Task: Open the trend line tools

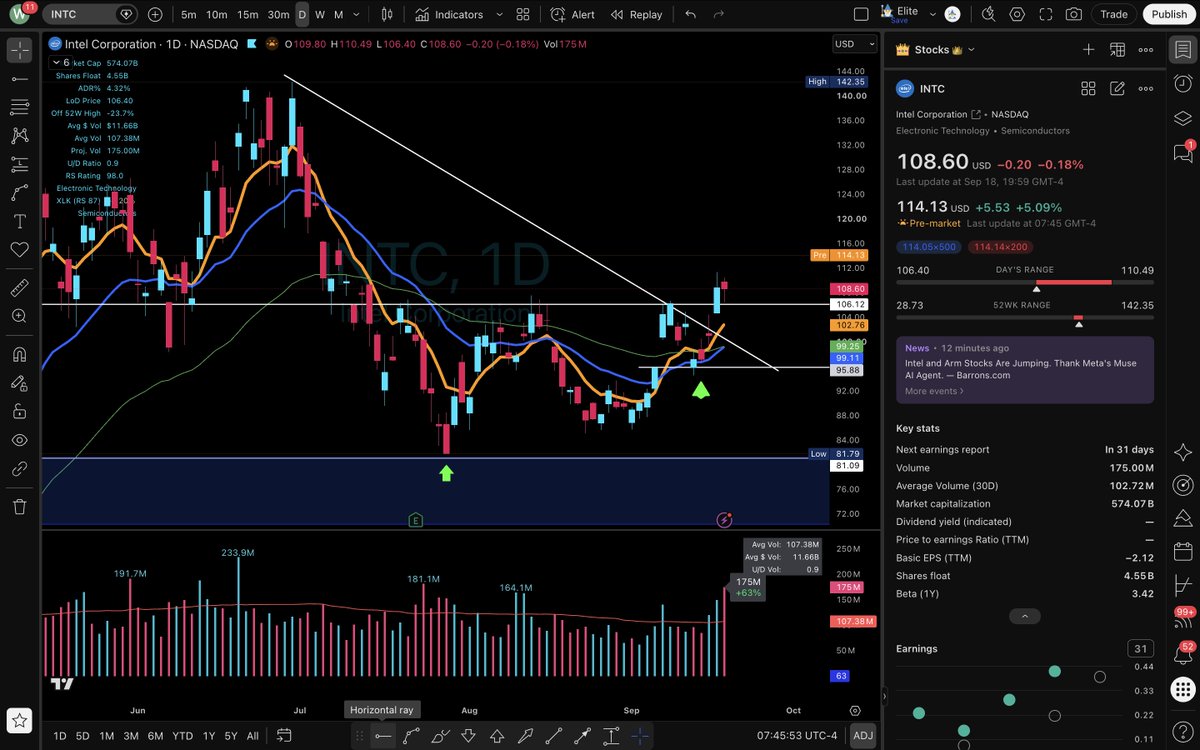Action: click(x=19, y=78)
